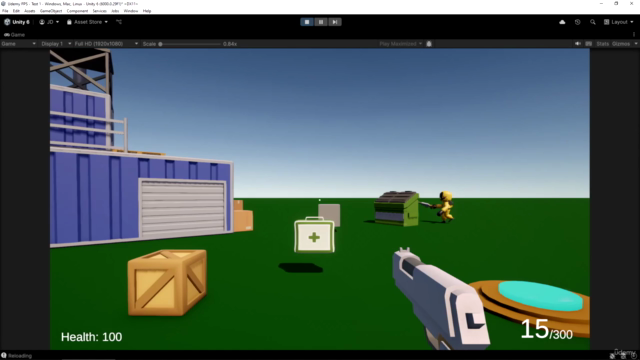Toggle the frame debugger bug icon
The width and height of the screenshot is (640, 360).
(x=429, y=44)
